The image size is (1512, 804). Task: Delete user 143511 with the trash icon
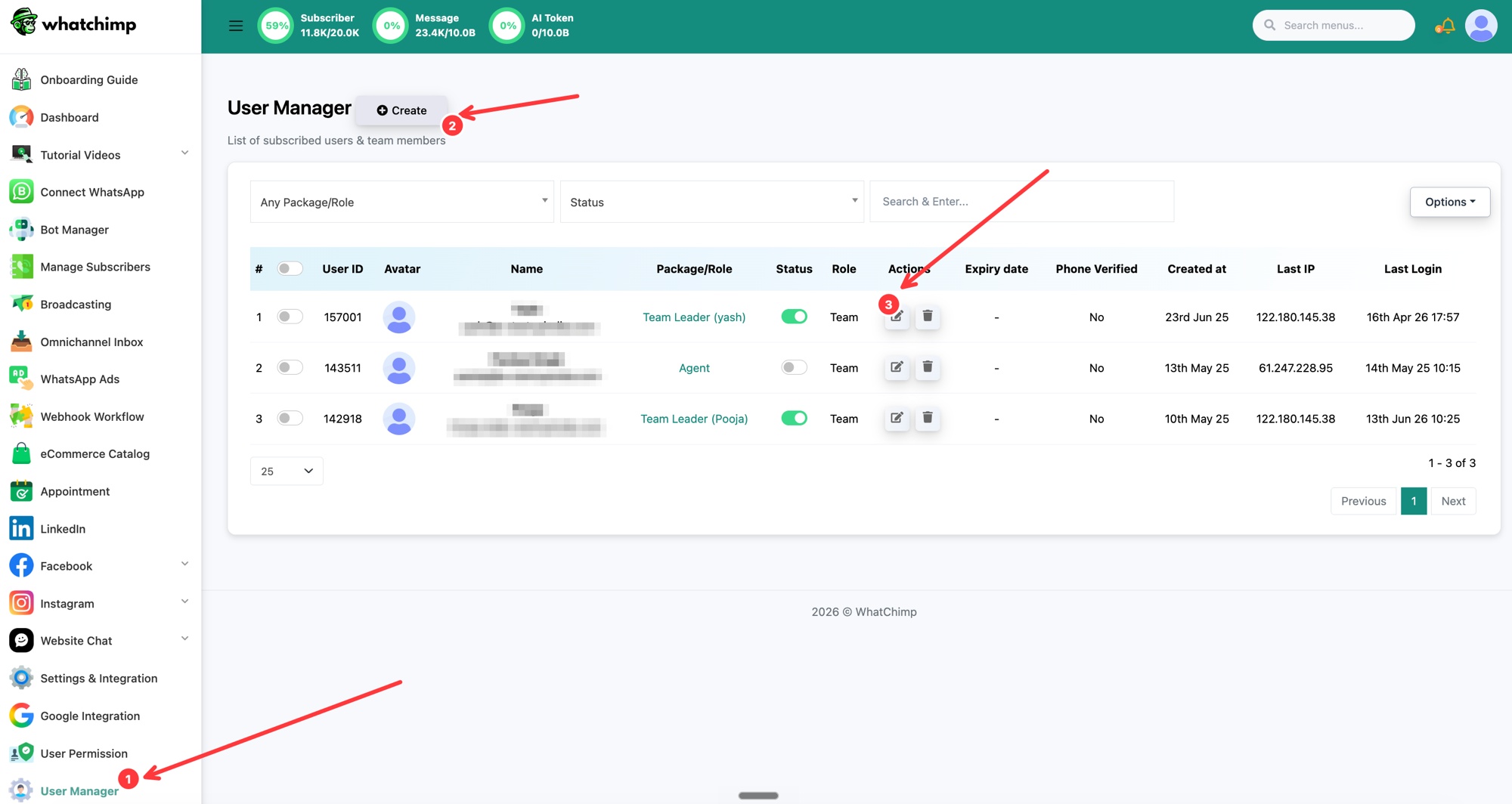click(928, 367)
